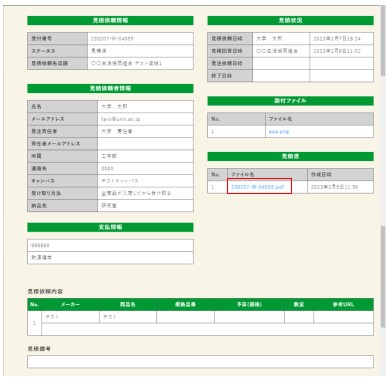This screenshot has height=379, width=389.
Task: Select the 工学部 value
Action: coord(109,156)
